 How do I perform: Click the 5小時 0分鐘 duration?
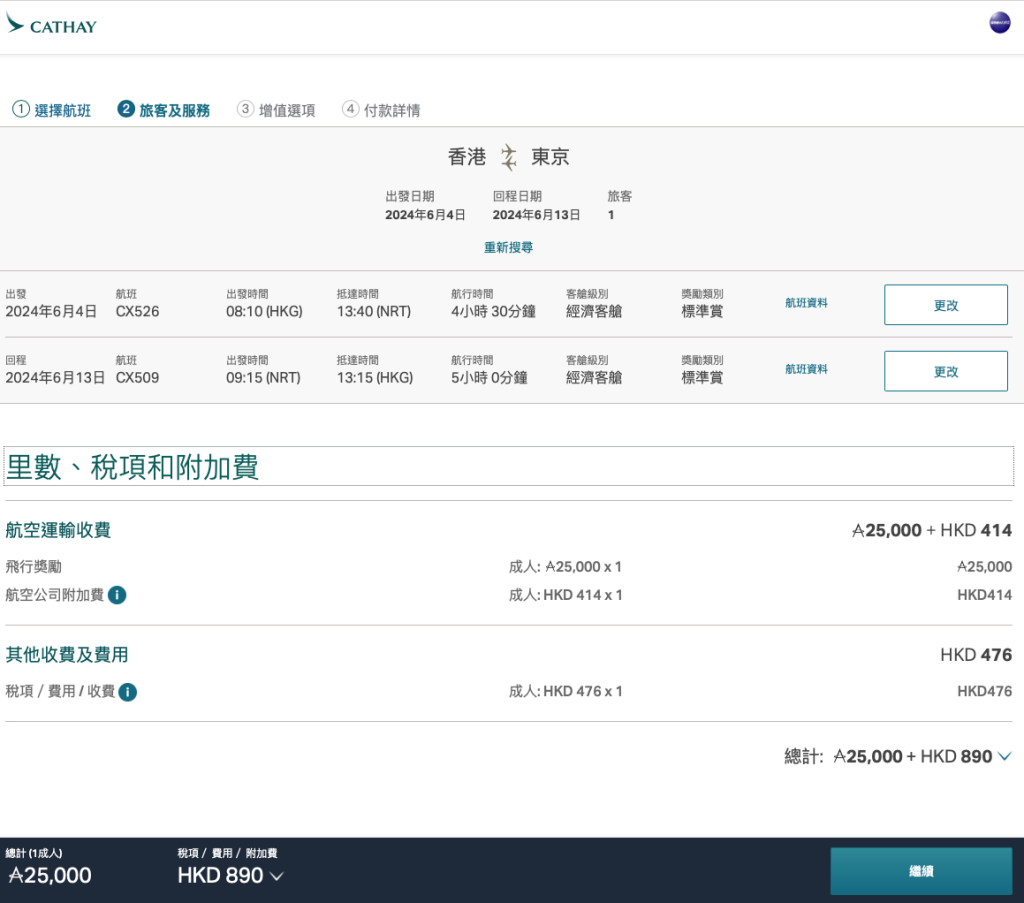coord(489,377)
